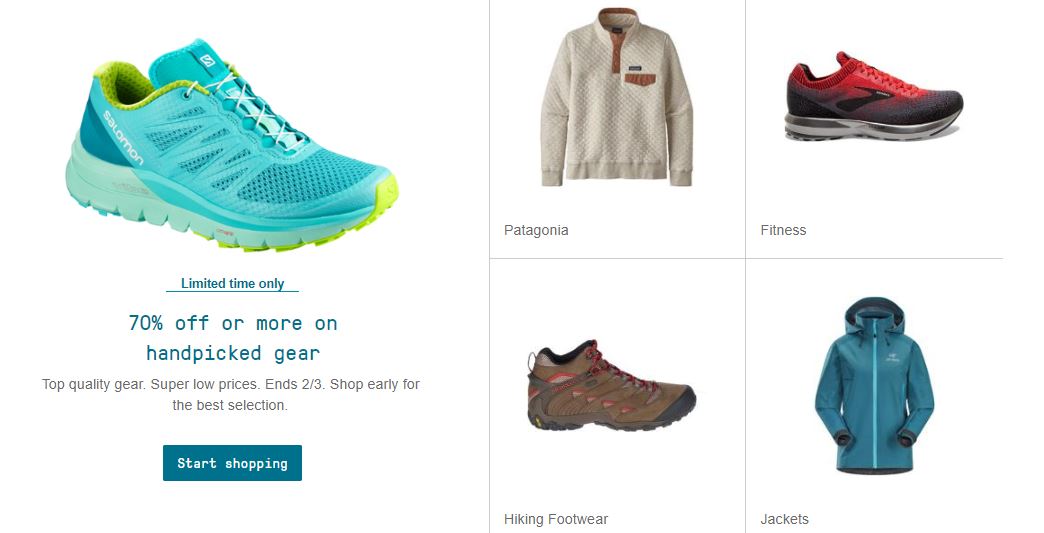Click the '70% off or more on' heading line
Viewport: 1044px width, 533px height.
[233, 323]
